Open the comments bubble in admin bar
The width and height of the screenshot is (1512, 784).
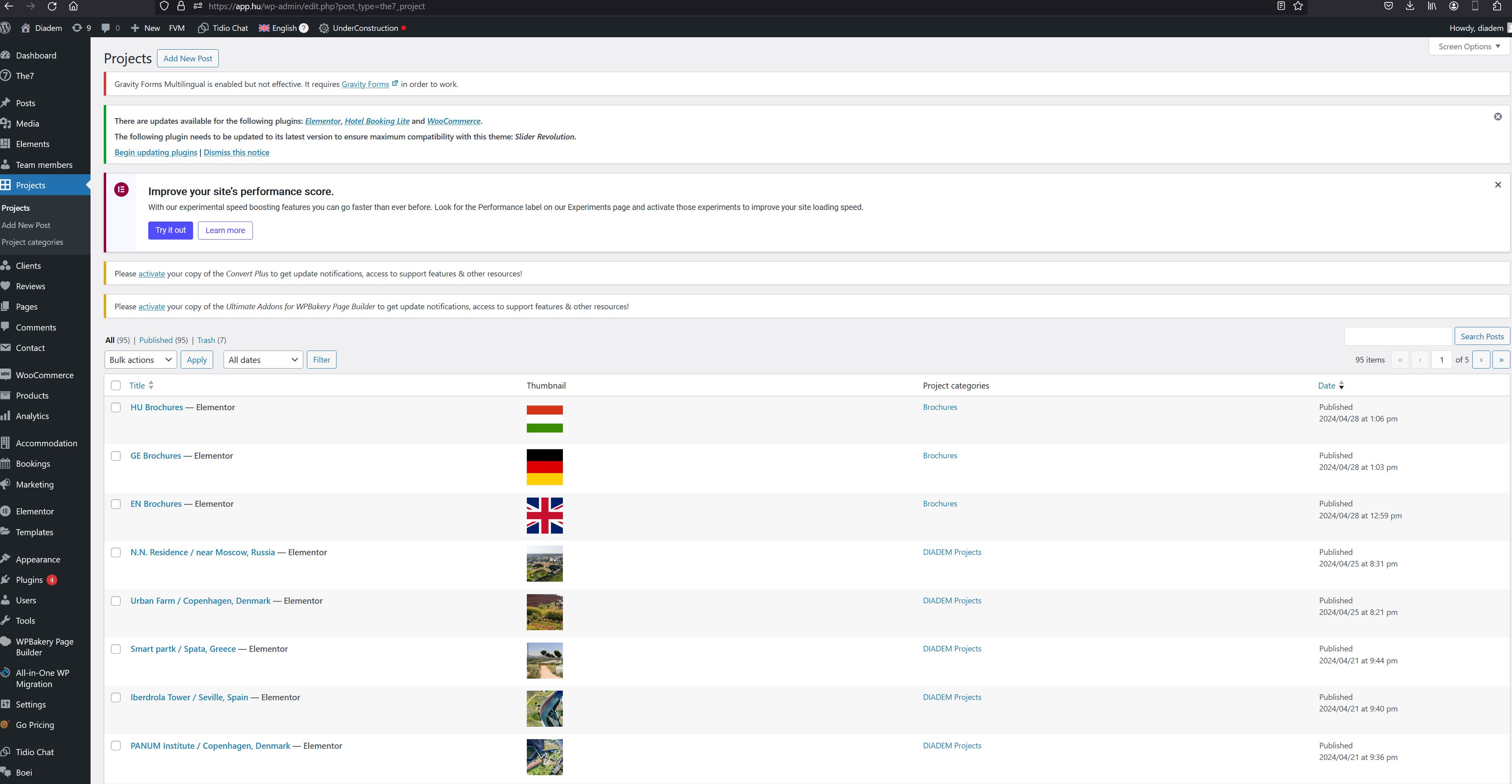coord(106,28)
